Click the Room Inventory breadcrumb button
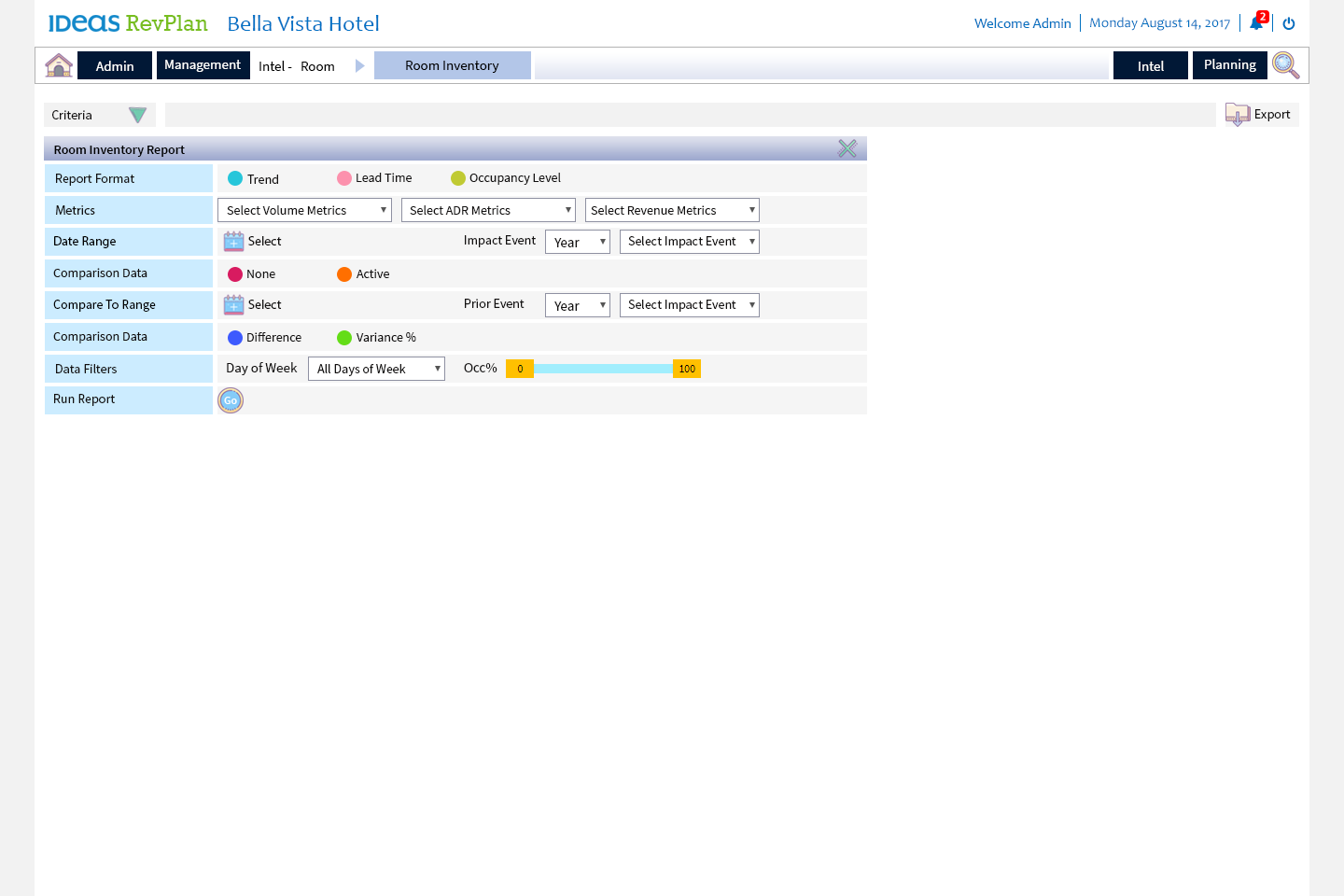 pos(452,65)
